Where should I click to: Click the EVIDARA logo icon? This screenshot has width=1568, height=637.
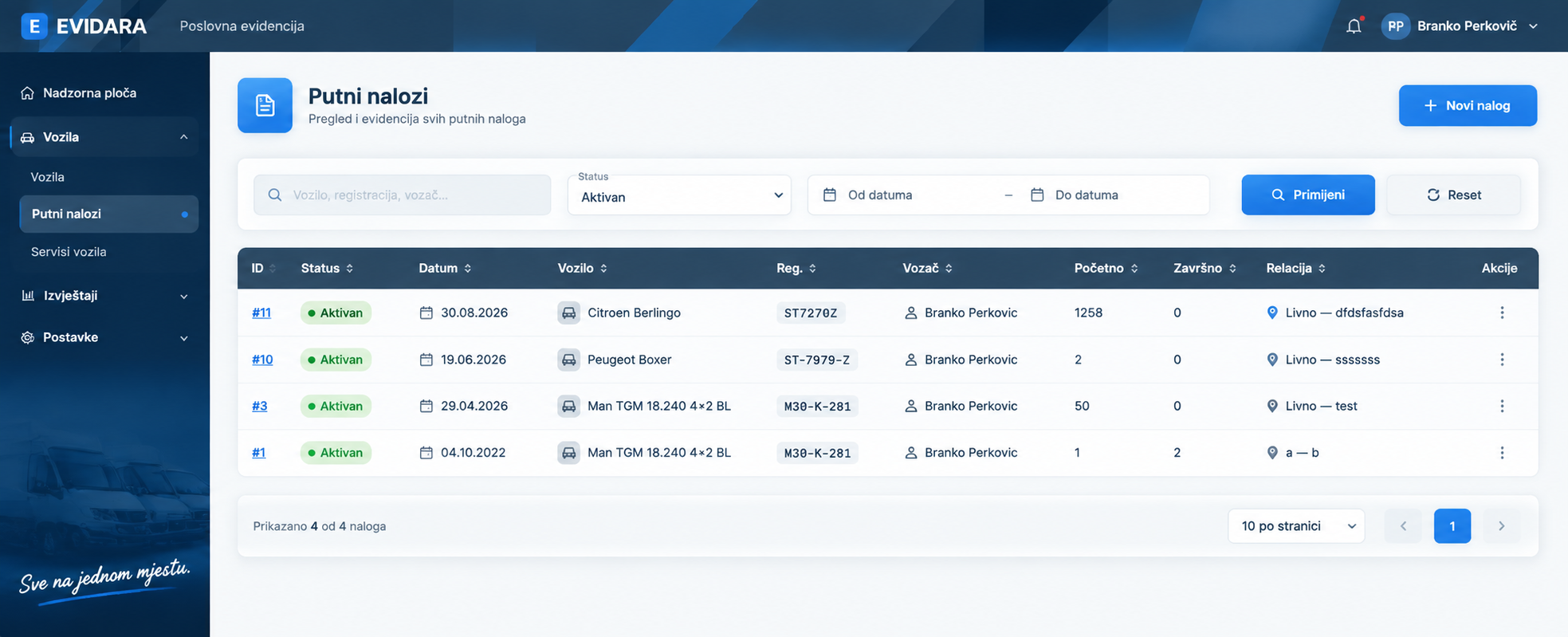point(33,26)
